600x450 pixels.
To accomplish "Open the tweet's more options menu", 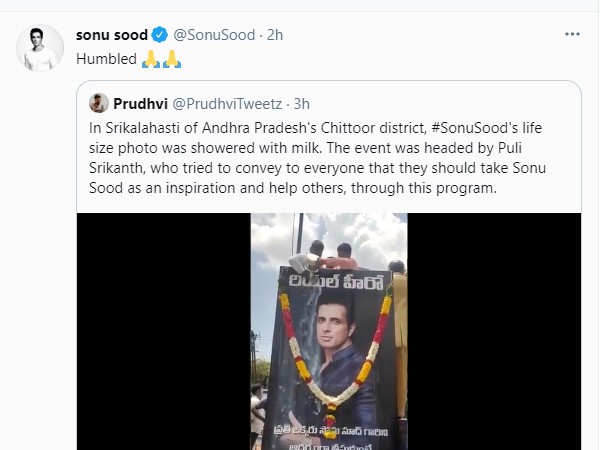I will tap(572, 34).
